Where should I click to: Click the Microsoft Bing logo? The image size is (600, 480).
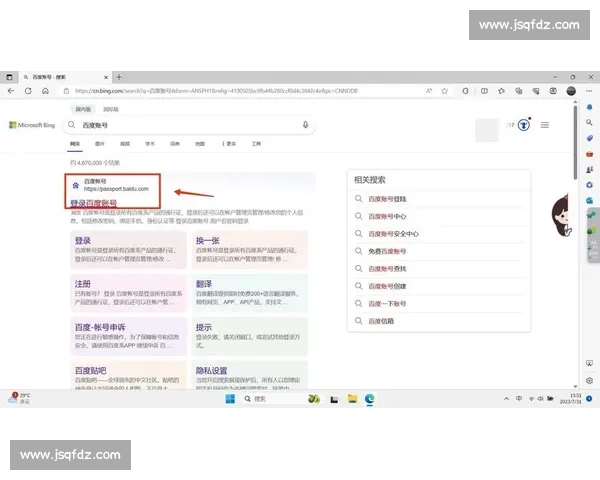[x=32, y=125]
